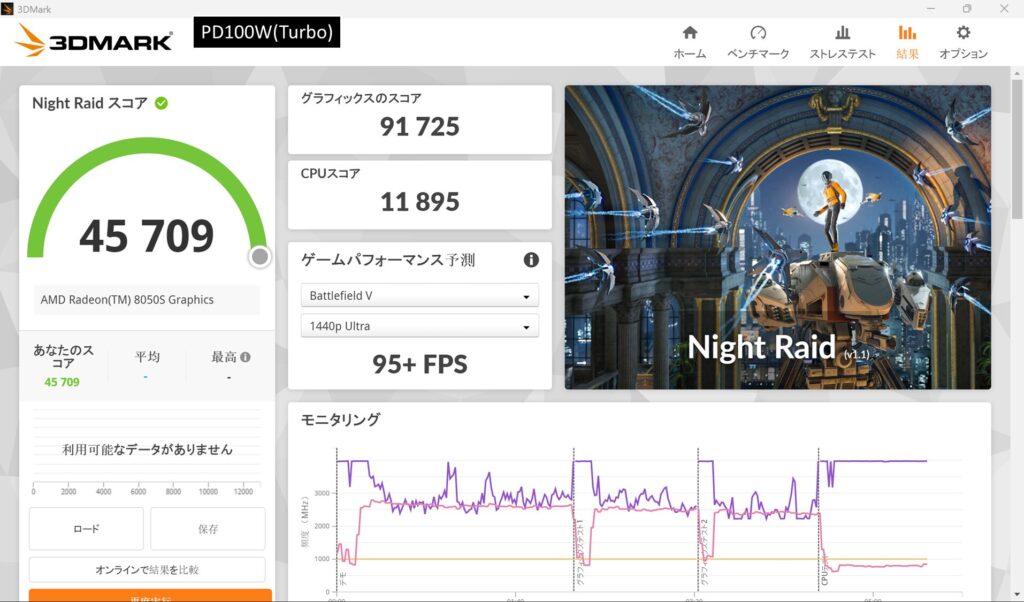Image resolution: width=1024 pixels, height=602 pixels.
Task: Open the ベンチマーク tab
Action: [x=758, y=42]
